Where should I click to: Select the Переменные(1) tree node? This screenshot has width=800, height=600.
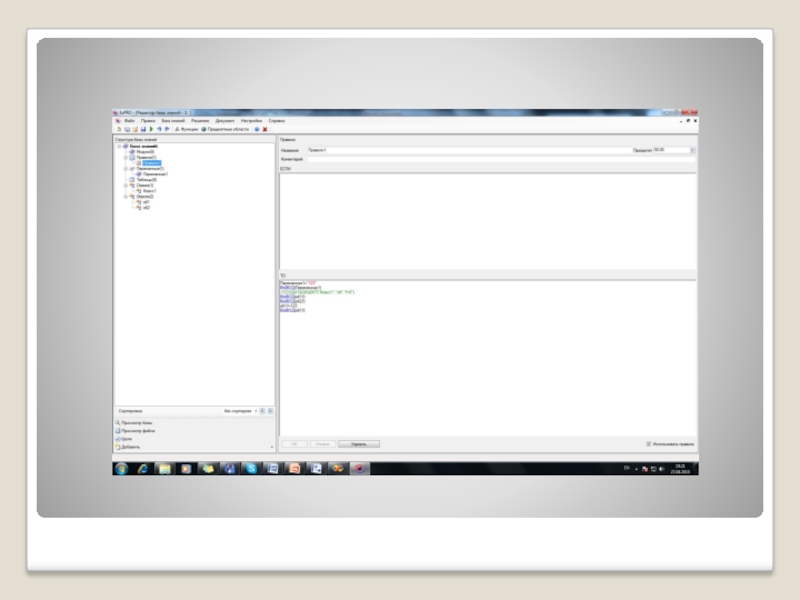click(150, 169)
